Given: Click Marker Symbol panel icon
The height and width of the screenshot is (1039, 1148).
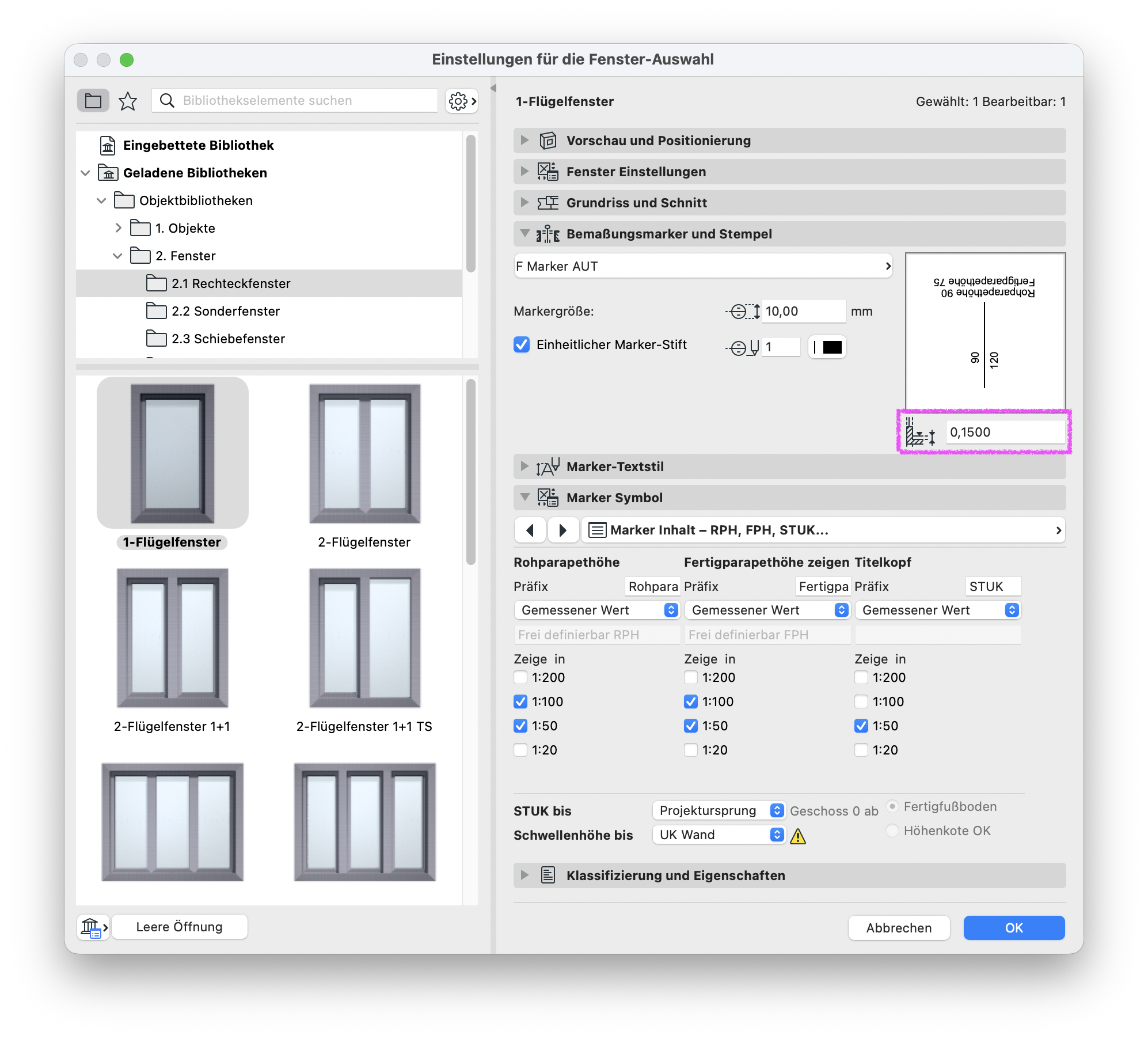Looking at the screenshot, I should 548,498.
